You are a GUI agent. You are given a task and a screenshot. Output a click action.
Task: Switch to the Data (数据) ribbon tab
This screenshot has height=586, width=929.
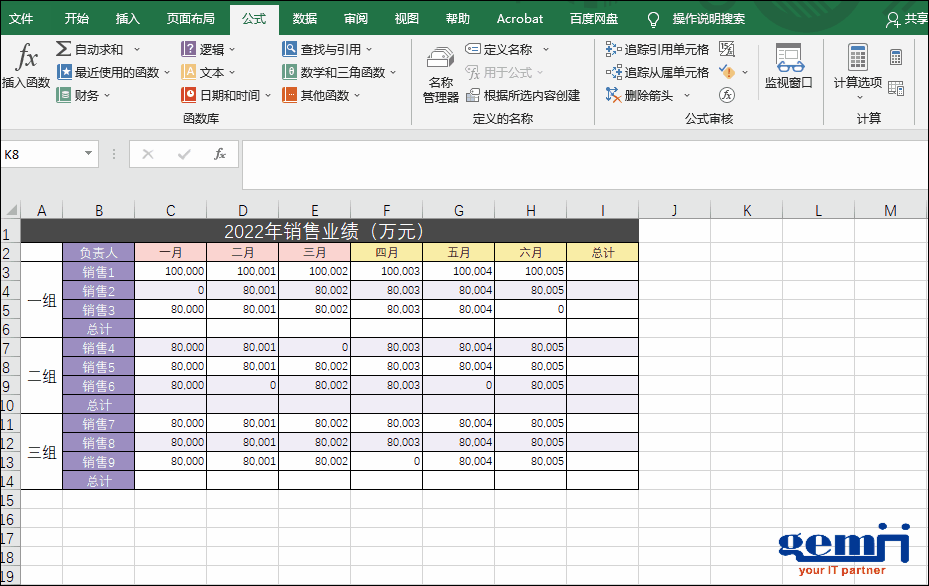[x=305, y=19]
